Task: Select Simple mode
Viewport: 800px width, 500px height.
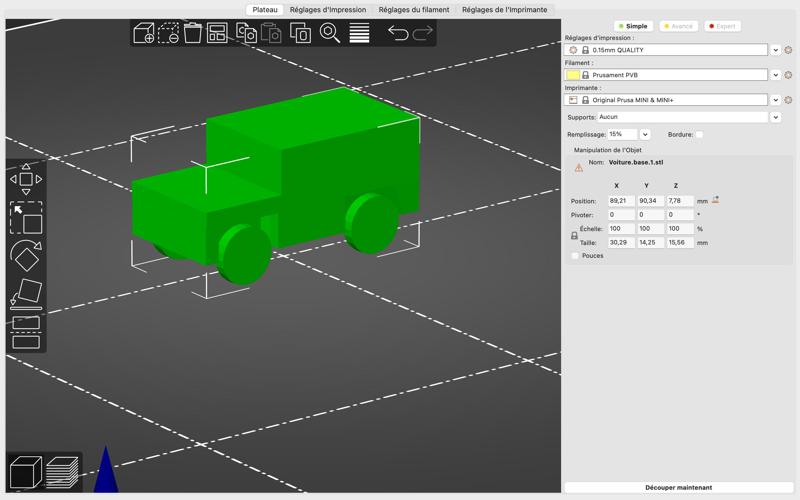Action: tap(633, 26)
